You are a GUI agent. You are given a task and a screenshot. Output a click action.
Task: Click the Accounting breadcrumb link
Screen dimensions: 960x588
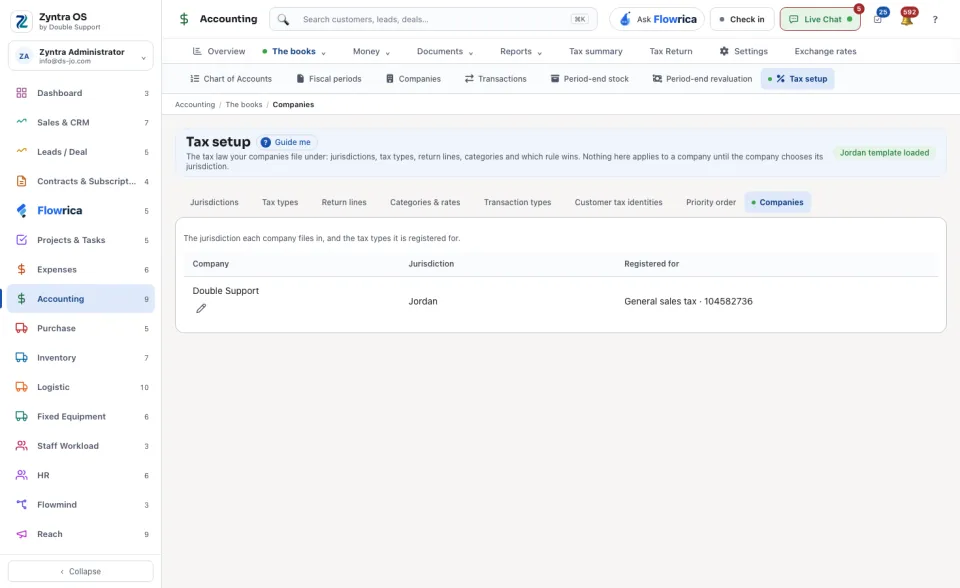click(x=195, y=105)
